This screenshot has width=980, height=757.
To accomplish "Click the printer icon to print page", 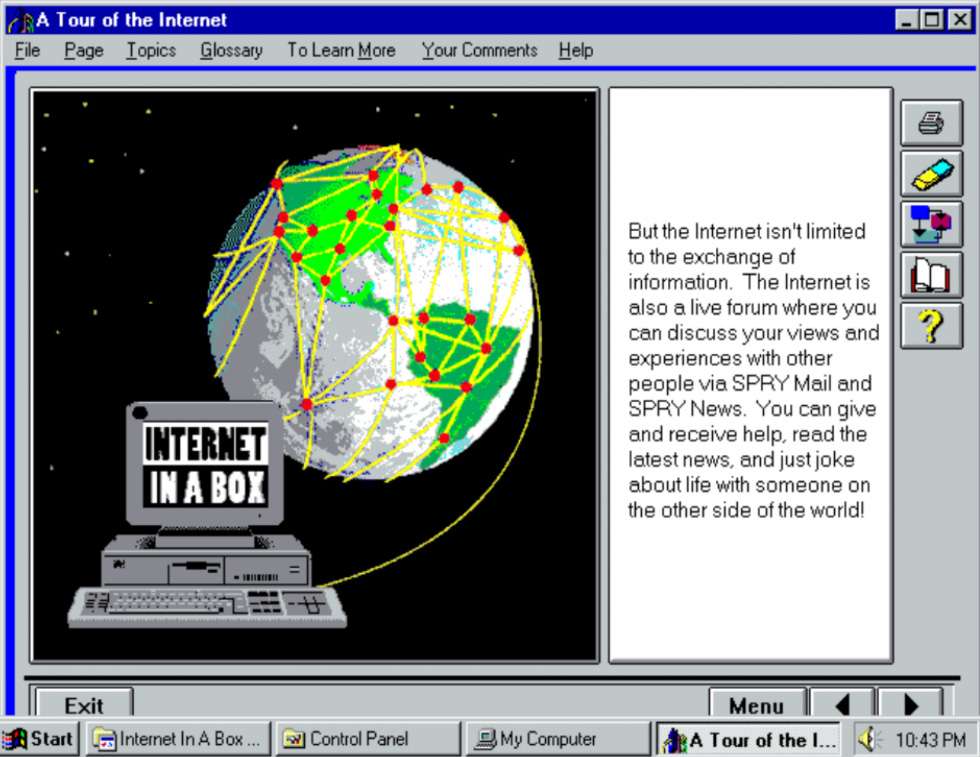I will click(931, 123).
